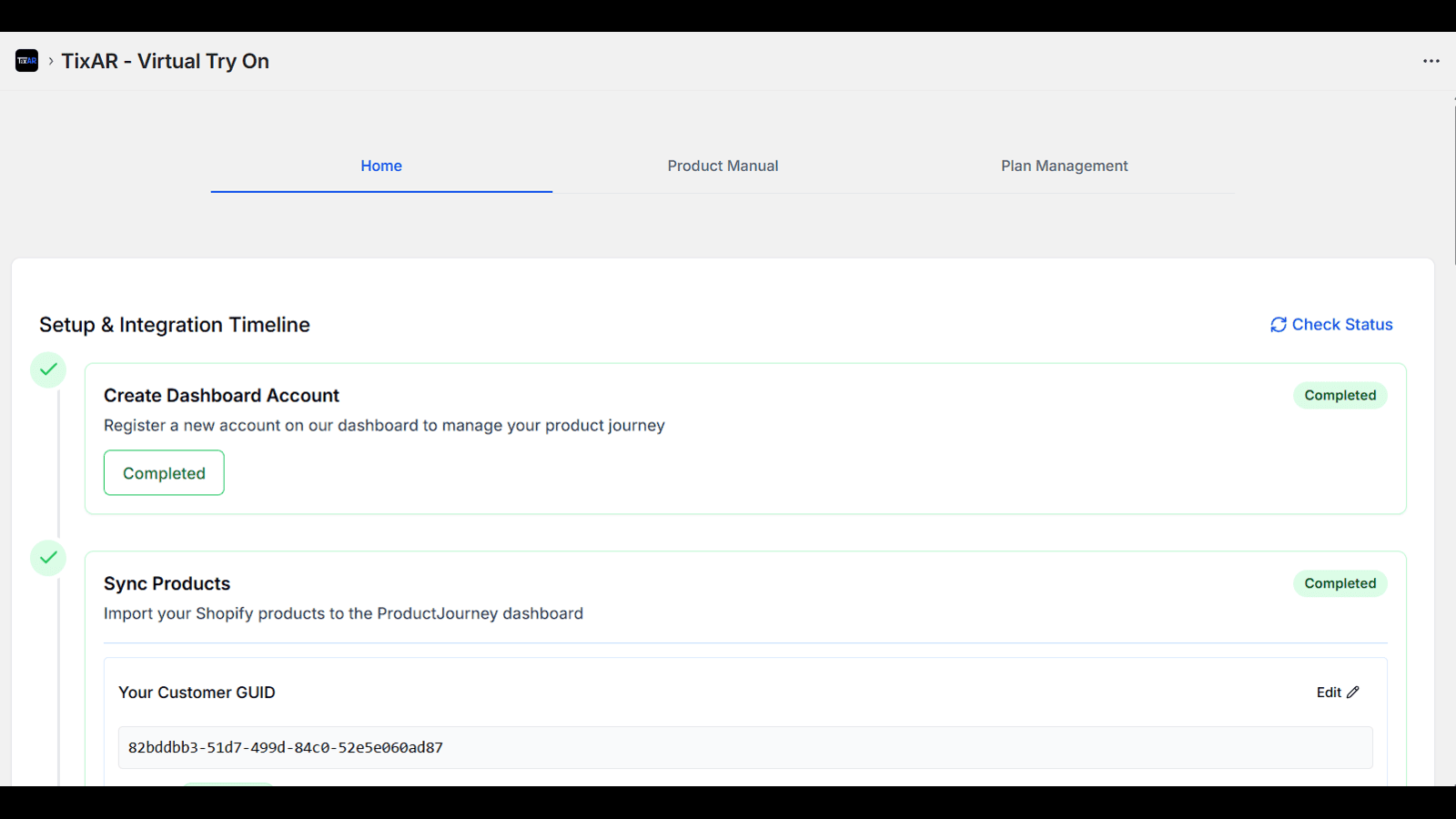The image size is (1456, 819).
Task: Click the green checkmark for Create Dashboard Account
Action: tap(48, 369)
